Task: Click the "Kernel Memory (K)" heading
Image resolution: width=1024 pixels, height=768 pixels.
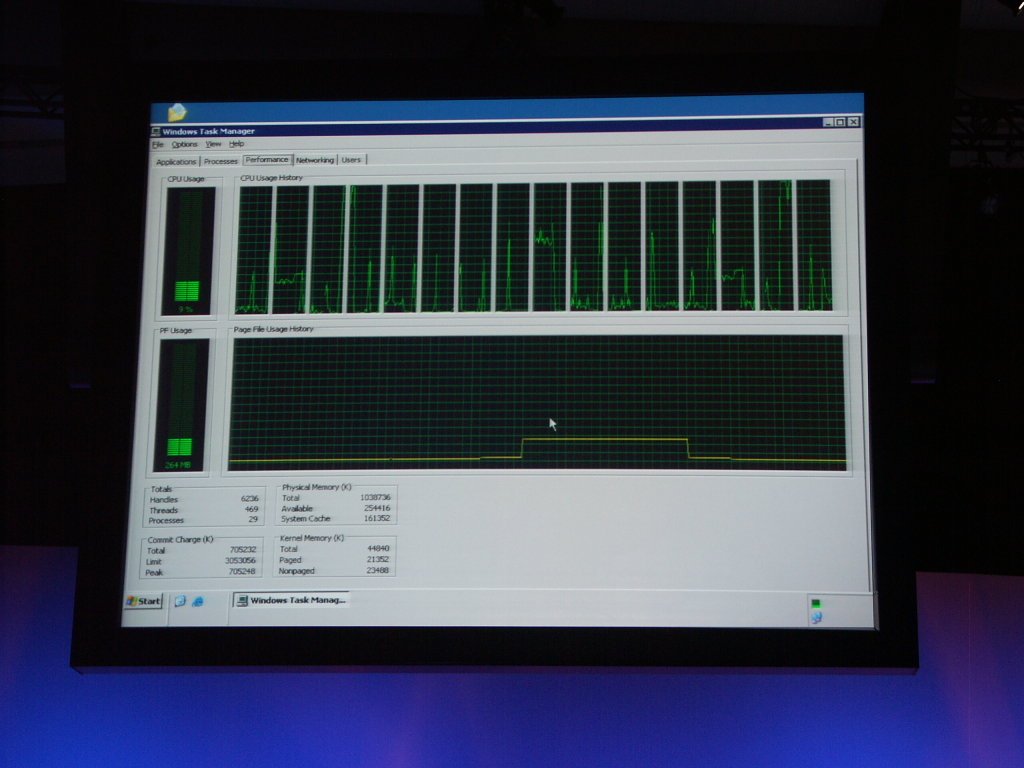Action: click(312, 538)
